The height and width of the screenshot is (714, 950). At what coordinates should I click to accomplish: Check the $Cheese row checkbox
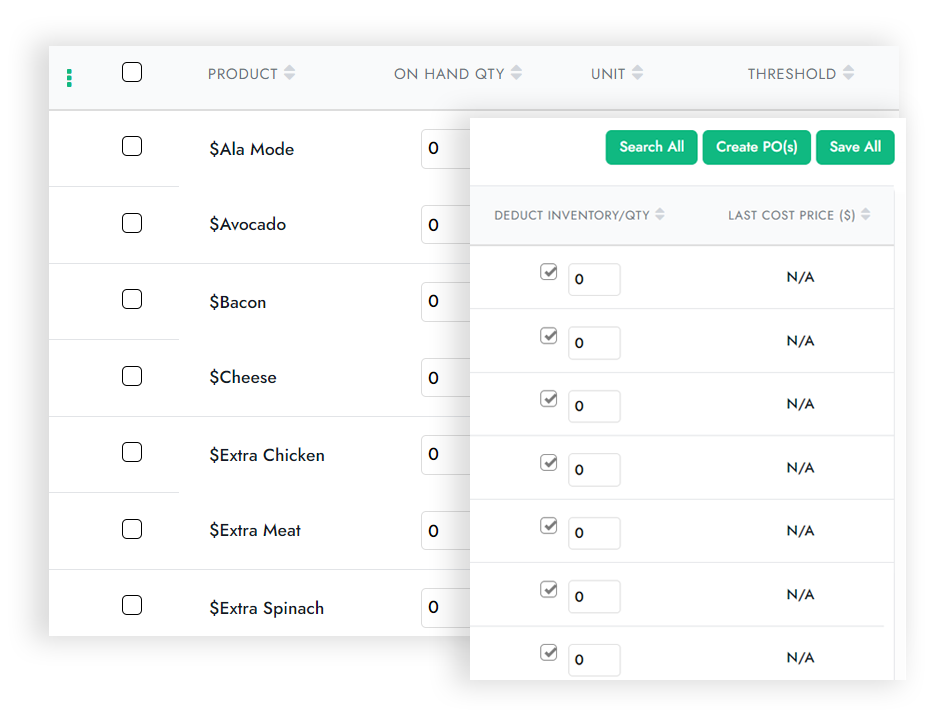tap(132, 376)
